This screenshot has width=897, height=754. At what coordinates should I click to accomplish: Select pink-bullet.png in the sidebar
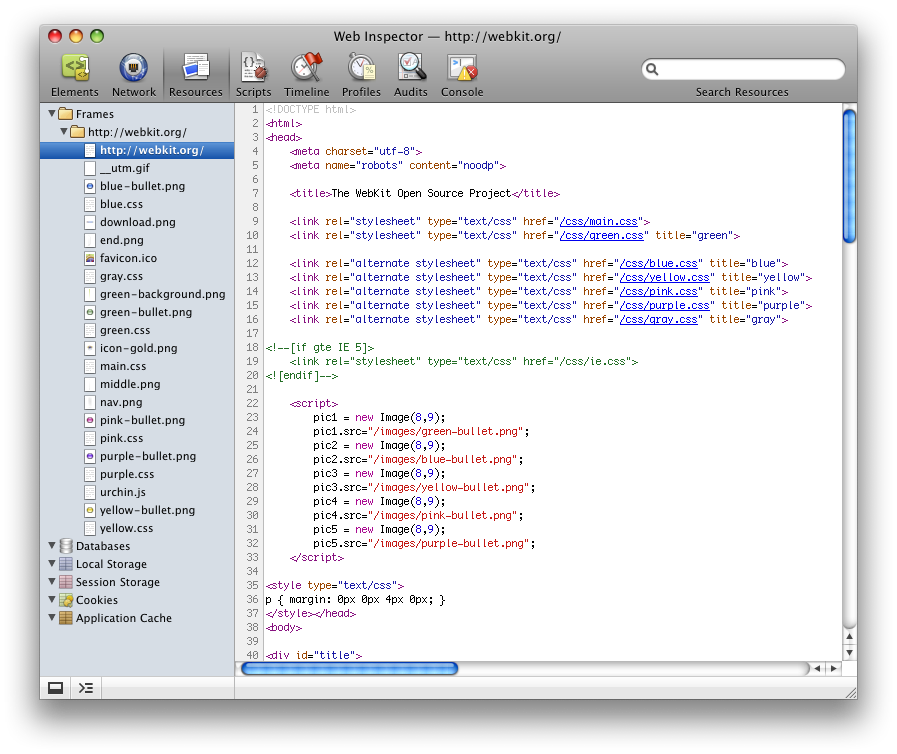(x=137, y=420)
